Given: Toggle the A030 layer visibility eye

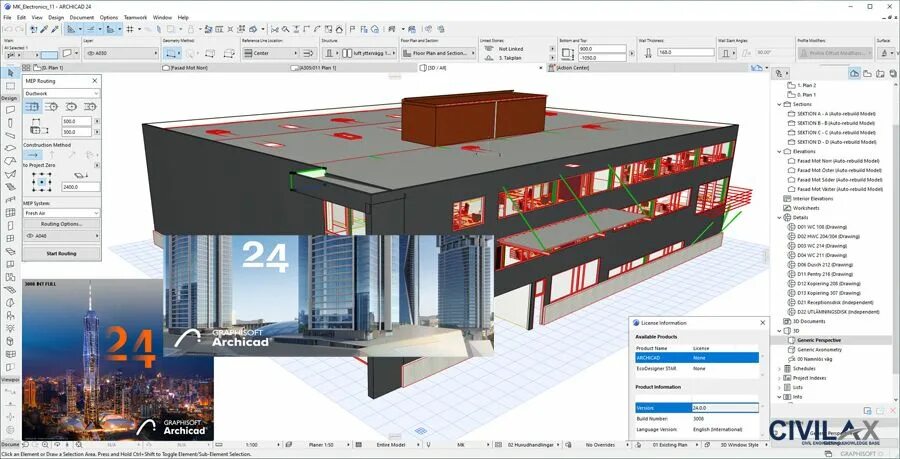Looking at the screenshot, I should tap(90, 53).
